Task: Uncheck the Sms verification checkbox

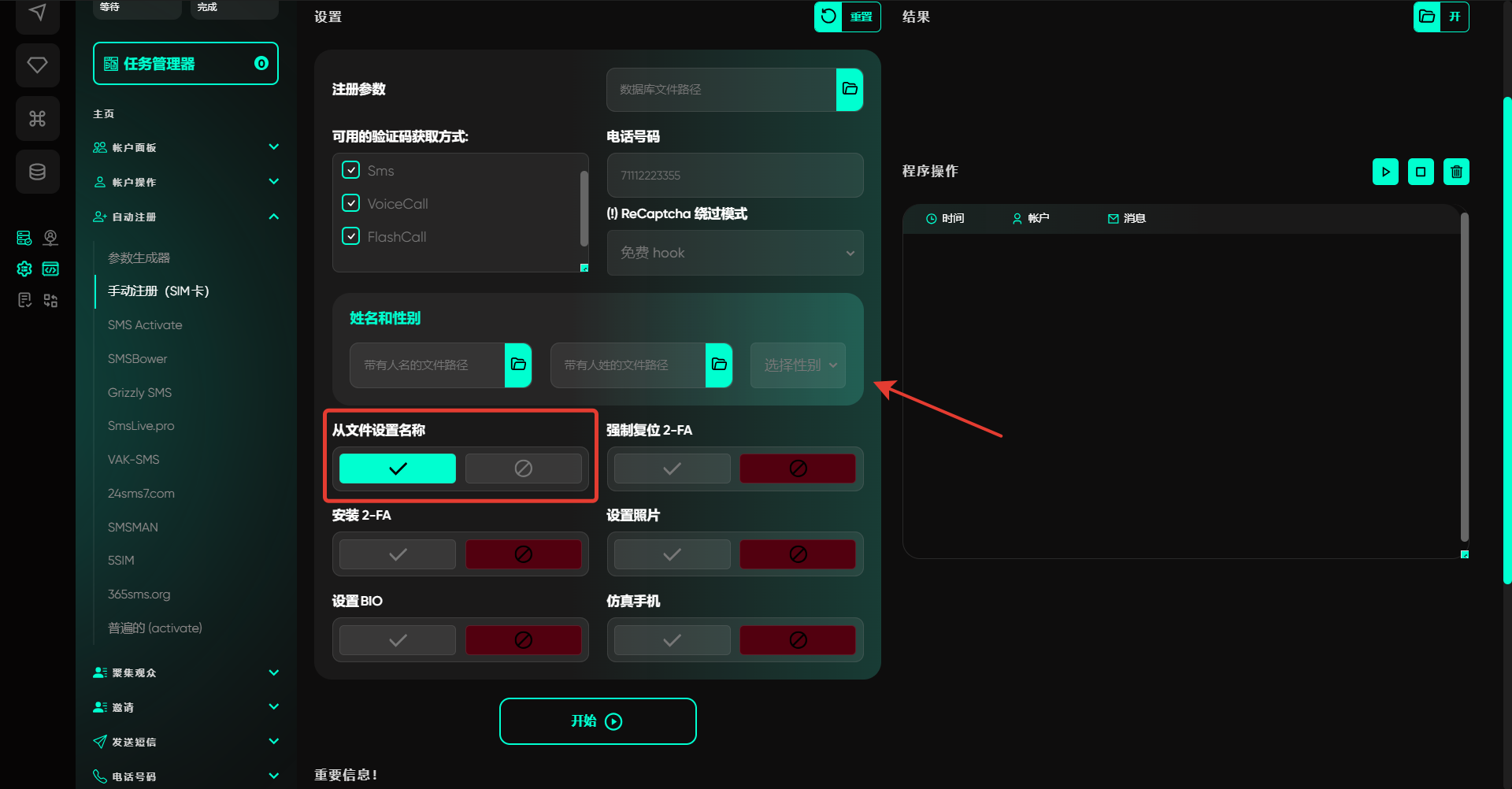Action: pos(351,170)
